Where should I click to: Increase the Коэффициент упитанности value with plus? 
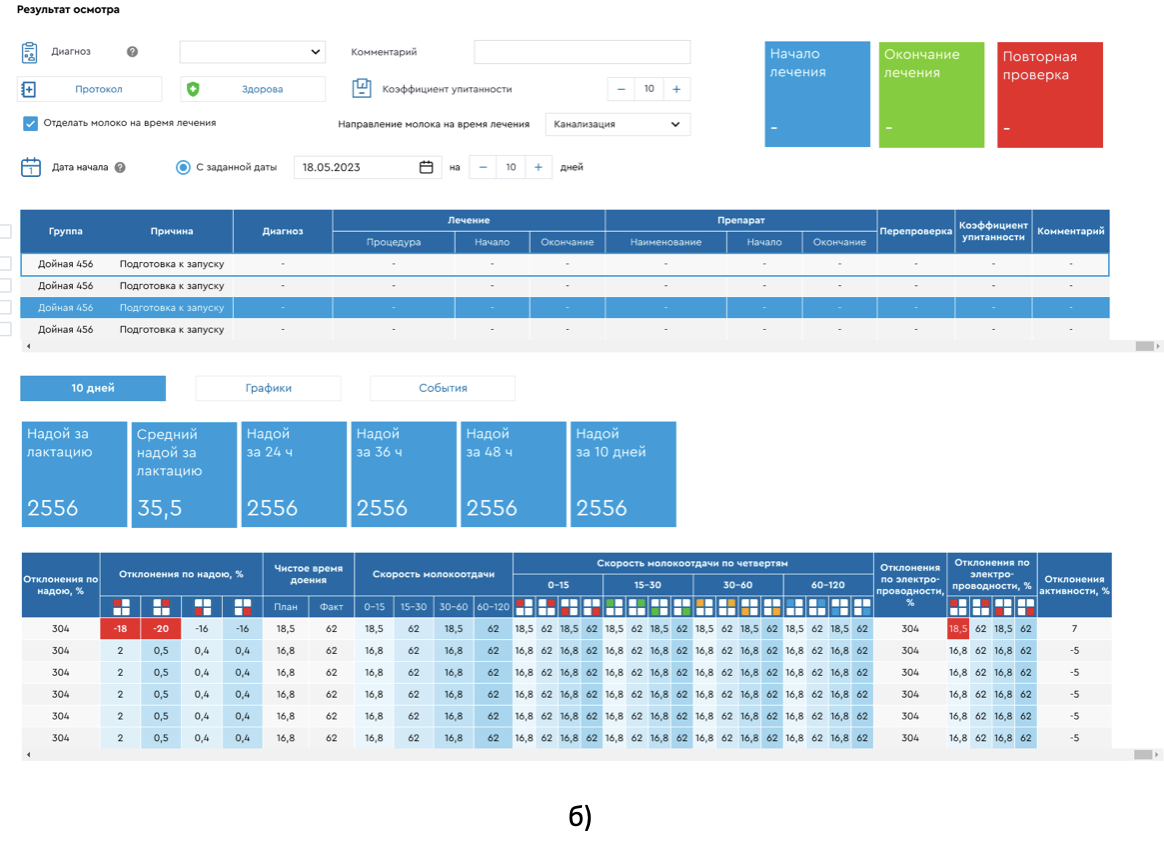click(676, 89)
